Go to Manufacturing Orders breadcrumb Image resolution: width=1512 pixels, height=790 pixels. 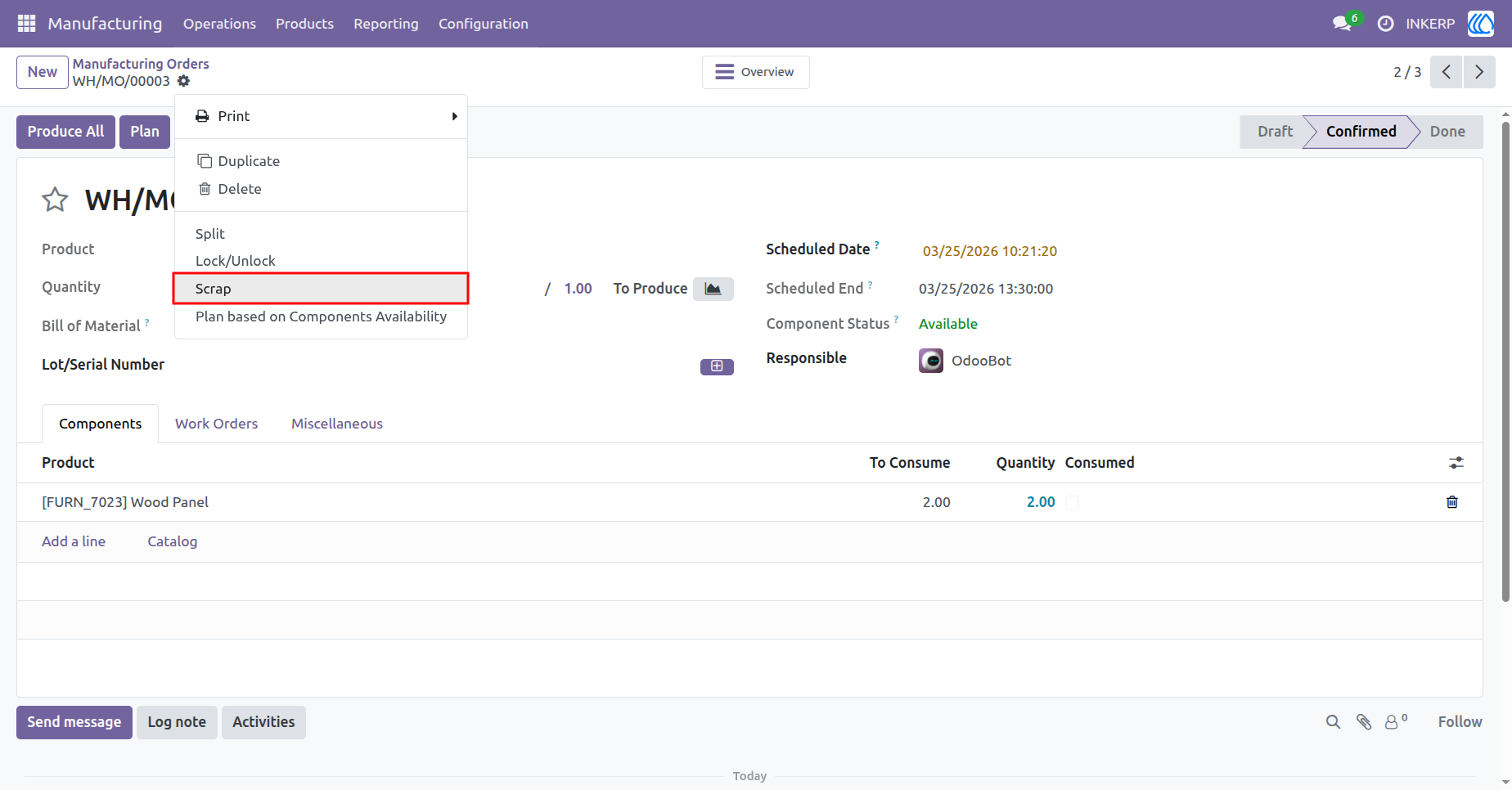[x=141, y=64]
